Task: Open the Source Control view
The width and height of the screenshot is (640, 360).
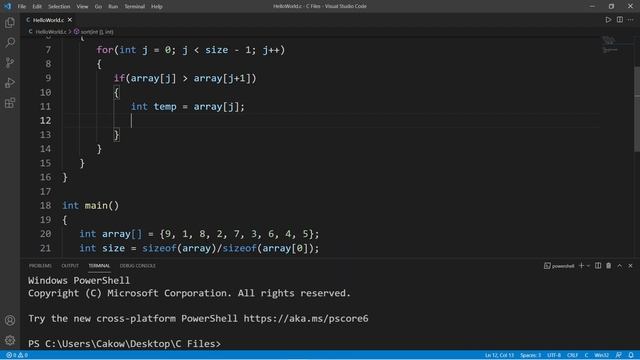Action: pos(10,62)
